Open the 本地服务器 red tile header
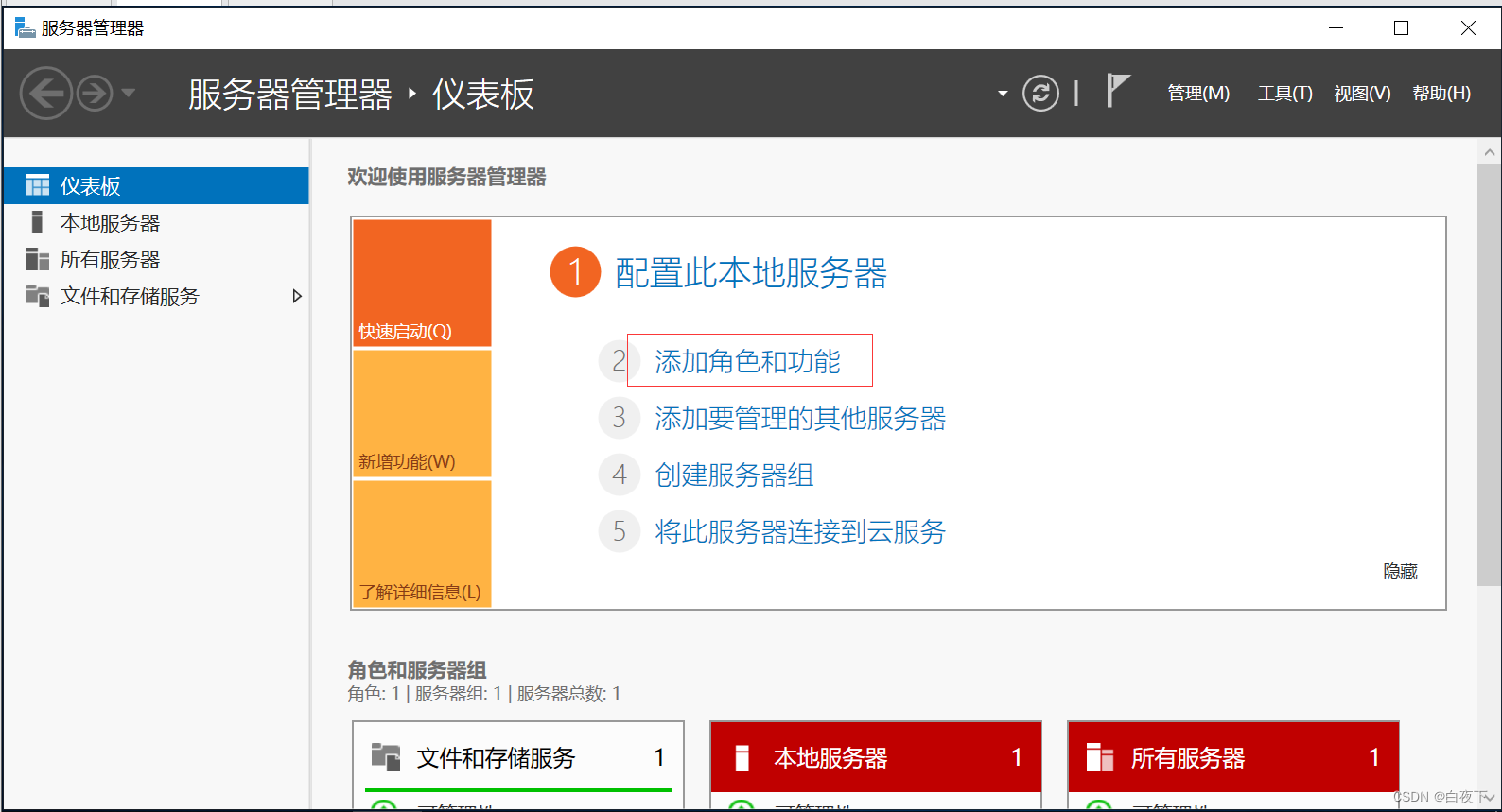 pos(876,757)
